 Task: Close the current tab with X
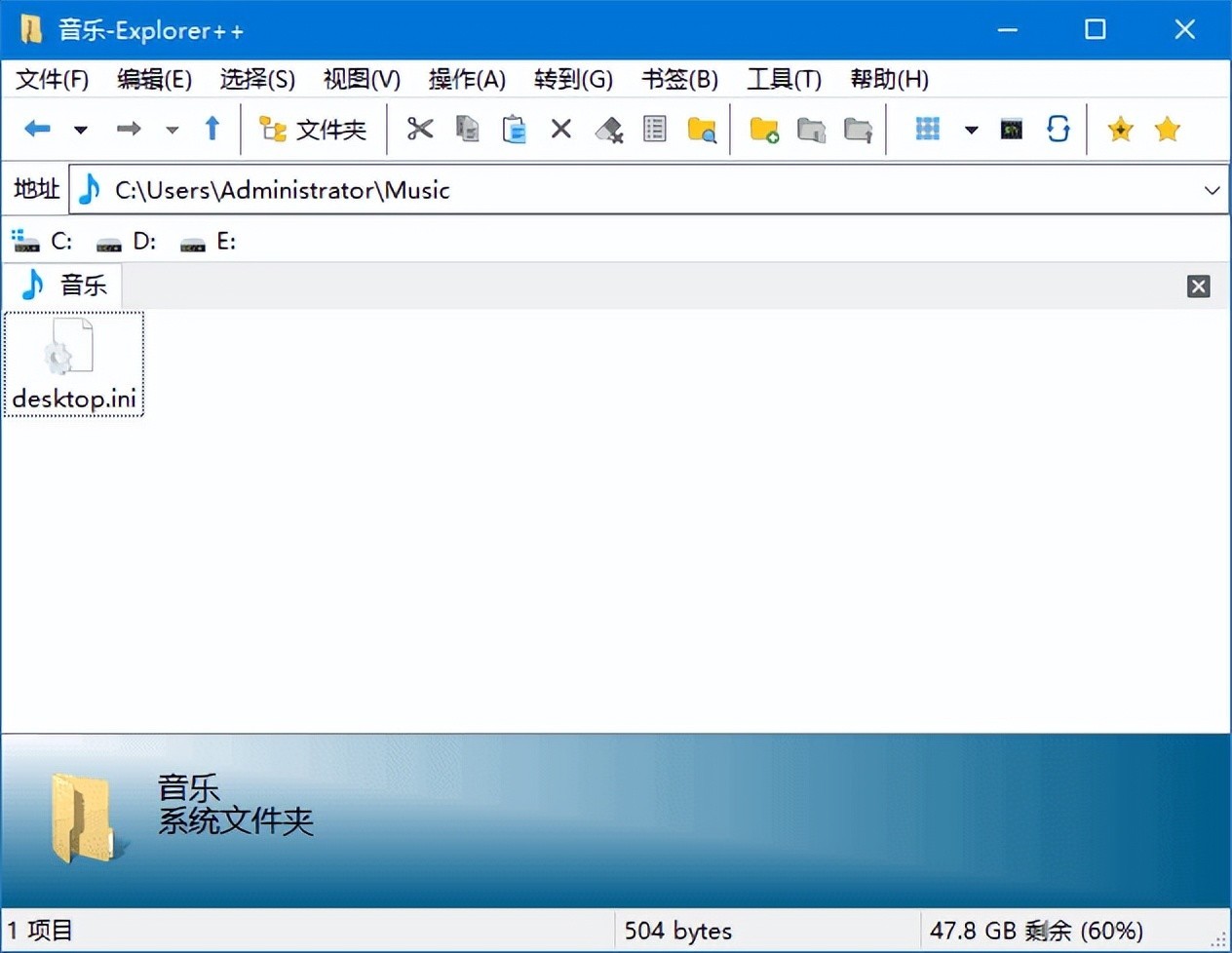coord(1199,286)
